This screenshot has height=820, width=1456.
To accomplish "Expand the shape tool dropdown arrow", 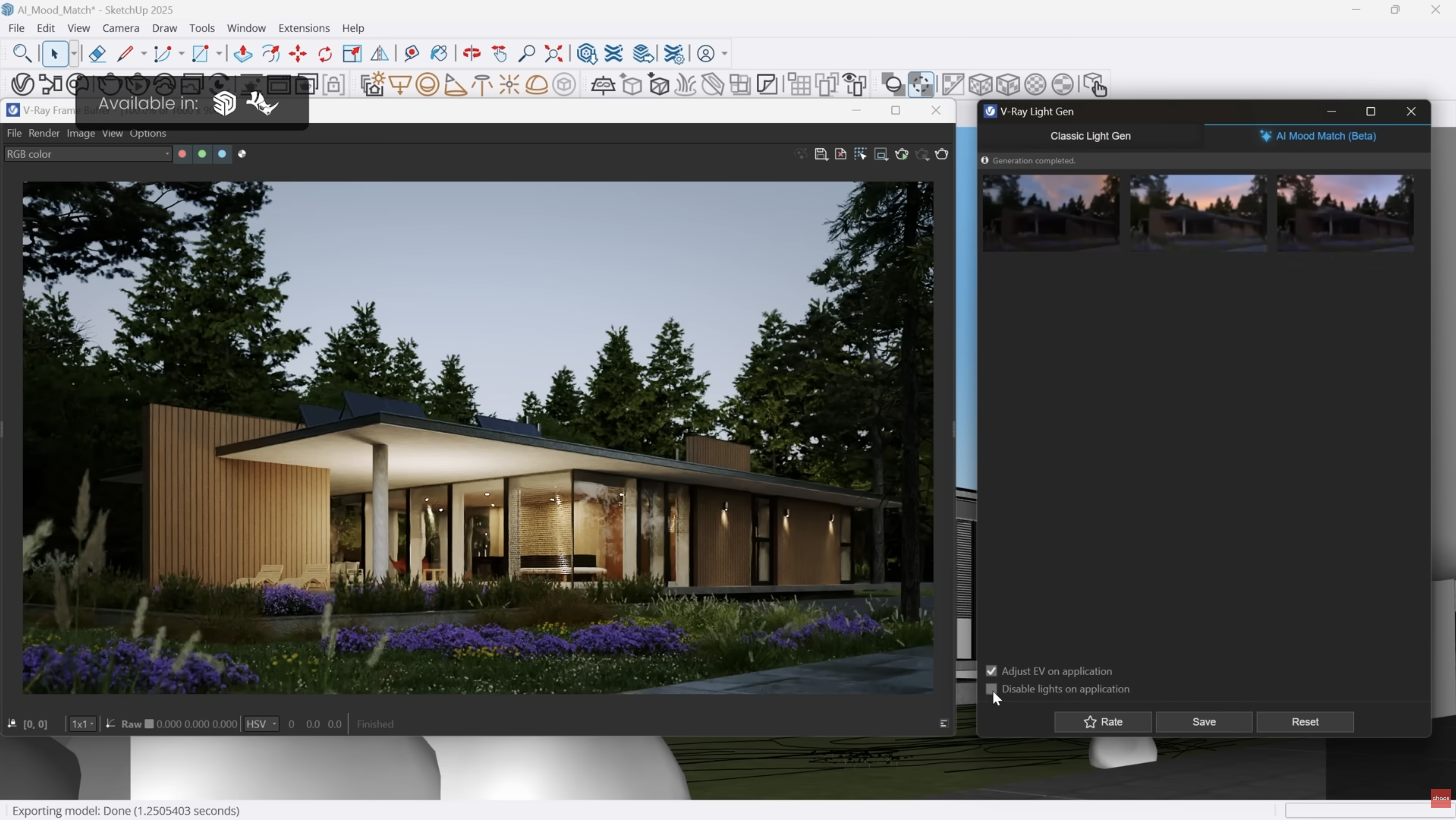I will 219,54.
